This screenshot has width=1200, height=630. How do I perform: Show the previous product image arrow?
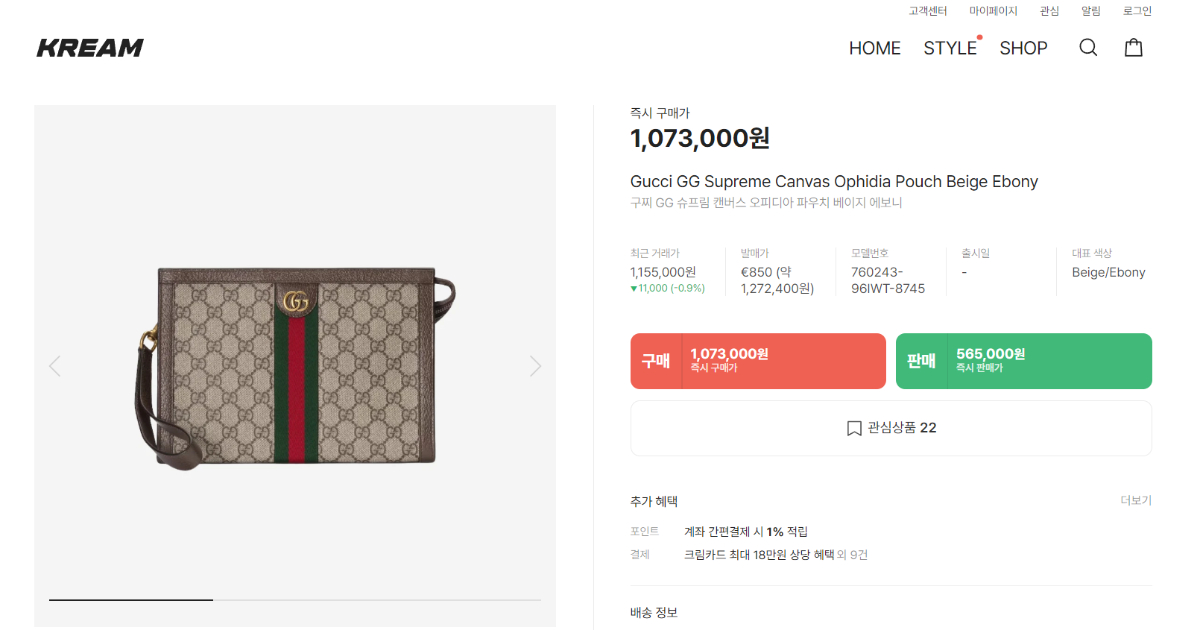pos(55,366)
